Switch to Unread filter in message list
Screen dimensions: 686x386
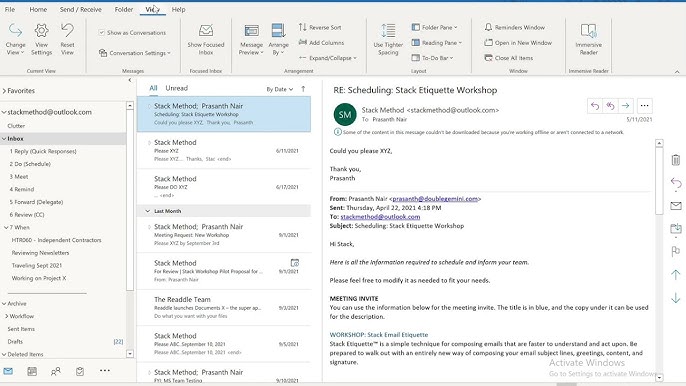176,88
